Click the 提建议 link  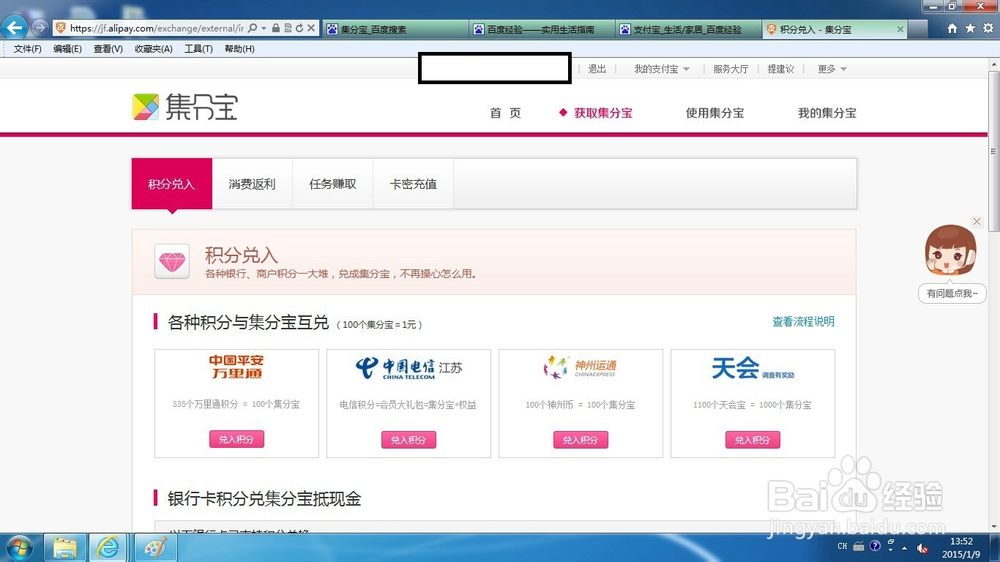(x=781, y=69)
